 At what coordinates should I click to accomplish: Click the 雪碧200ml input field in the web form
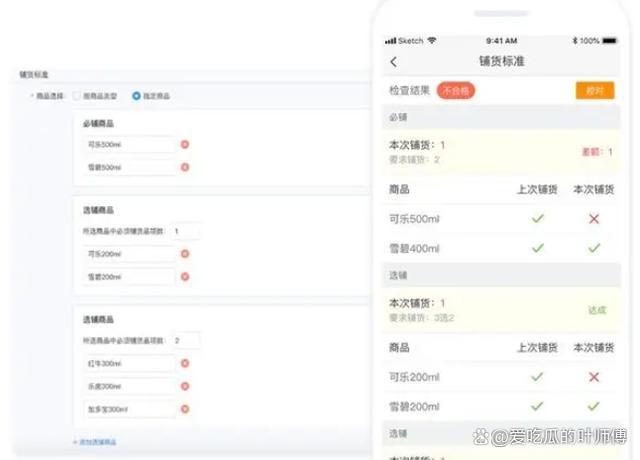(129, 277)
